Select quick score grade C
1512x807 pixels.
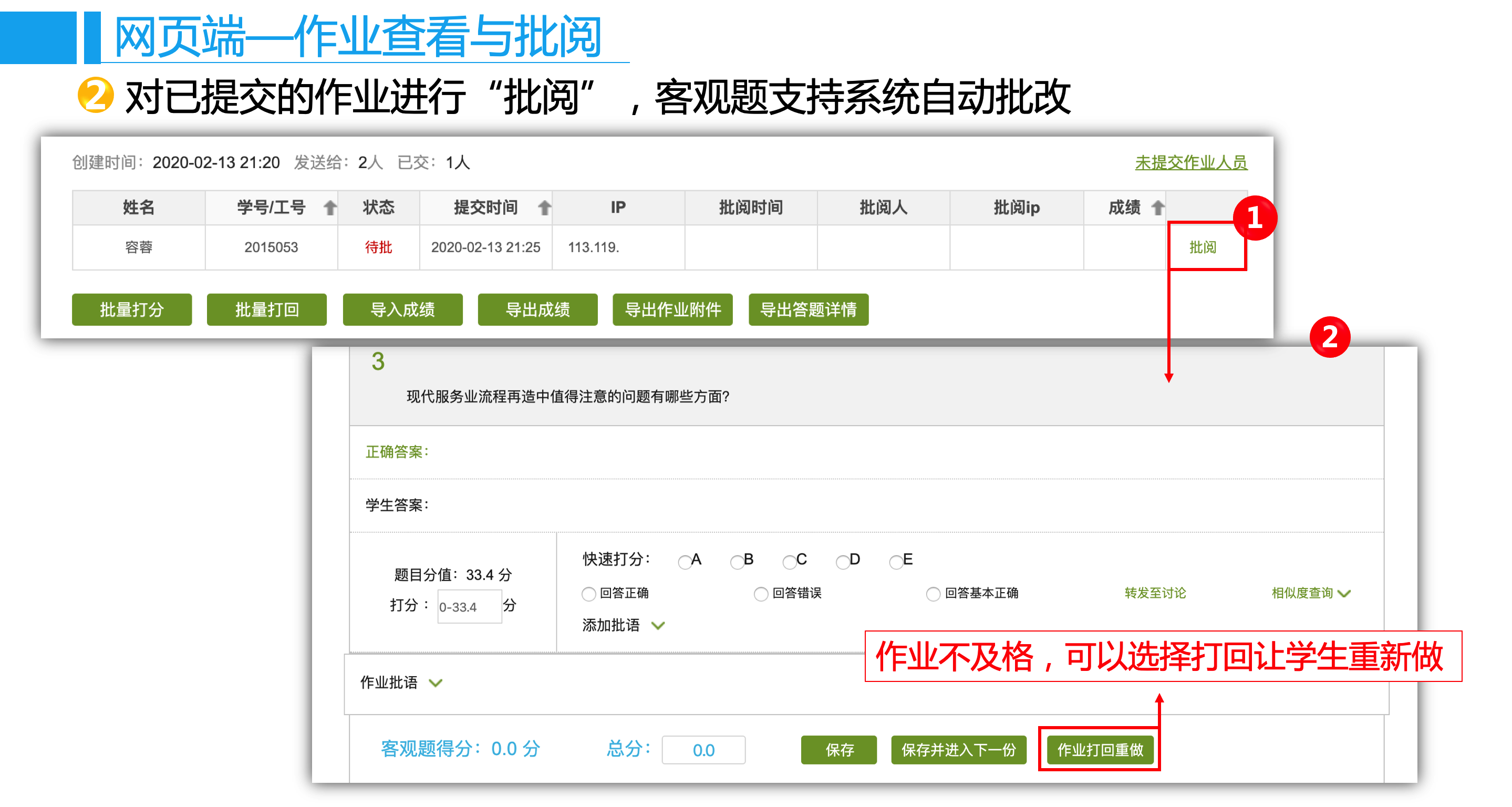[790, 562]
